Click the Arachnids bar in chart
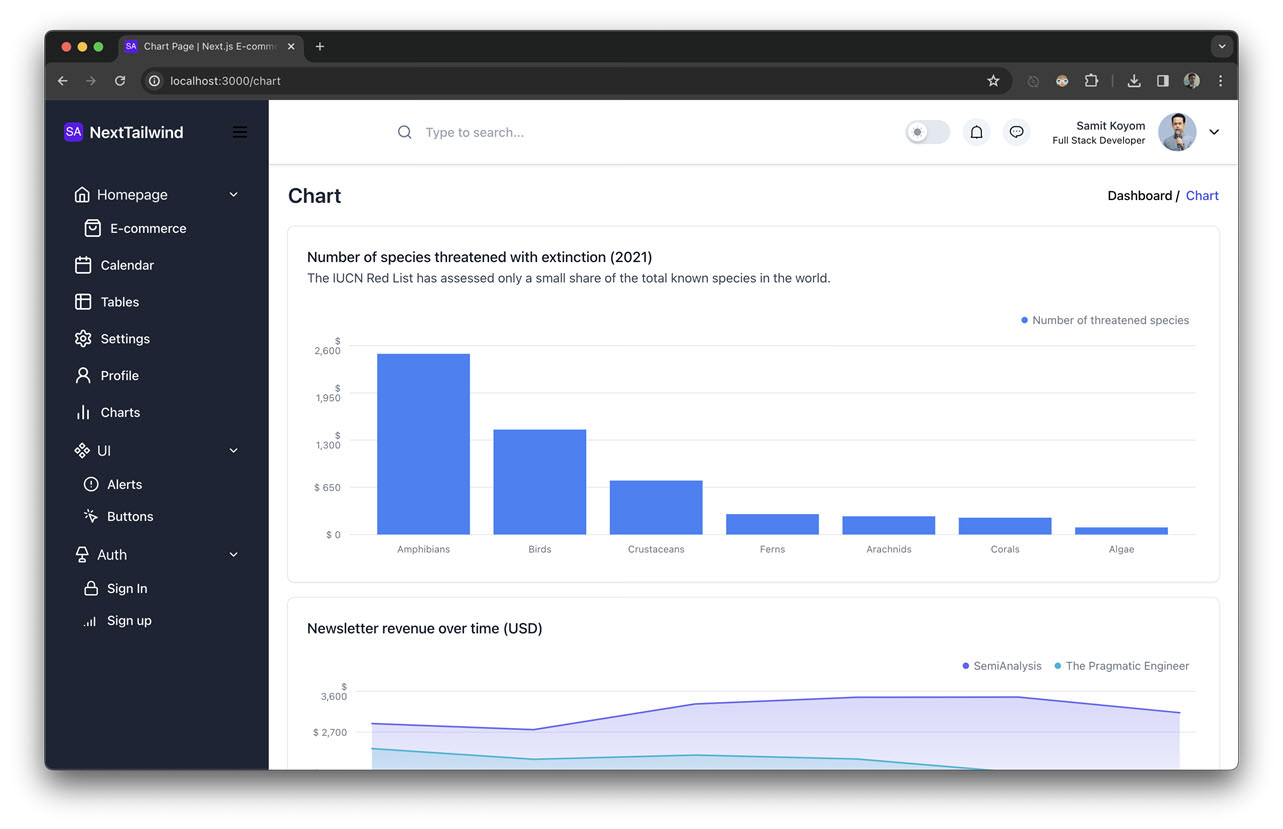The image size is (1283, 829). [x=889, y=525]
